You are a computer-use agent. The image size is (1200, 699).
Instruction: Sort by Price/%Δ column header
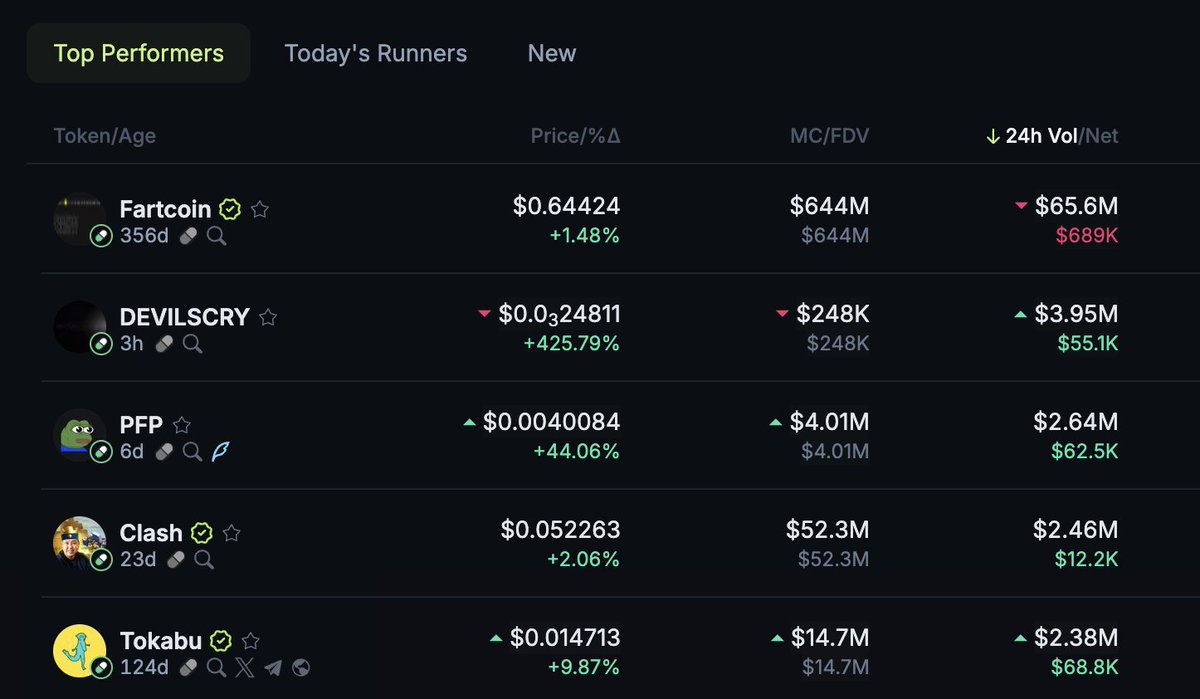575,136
